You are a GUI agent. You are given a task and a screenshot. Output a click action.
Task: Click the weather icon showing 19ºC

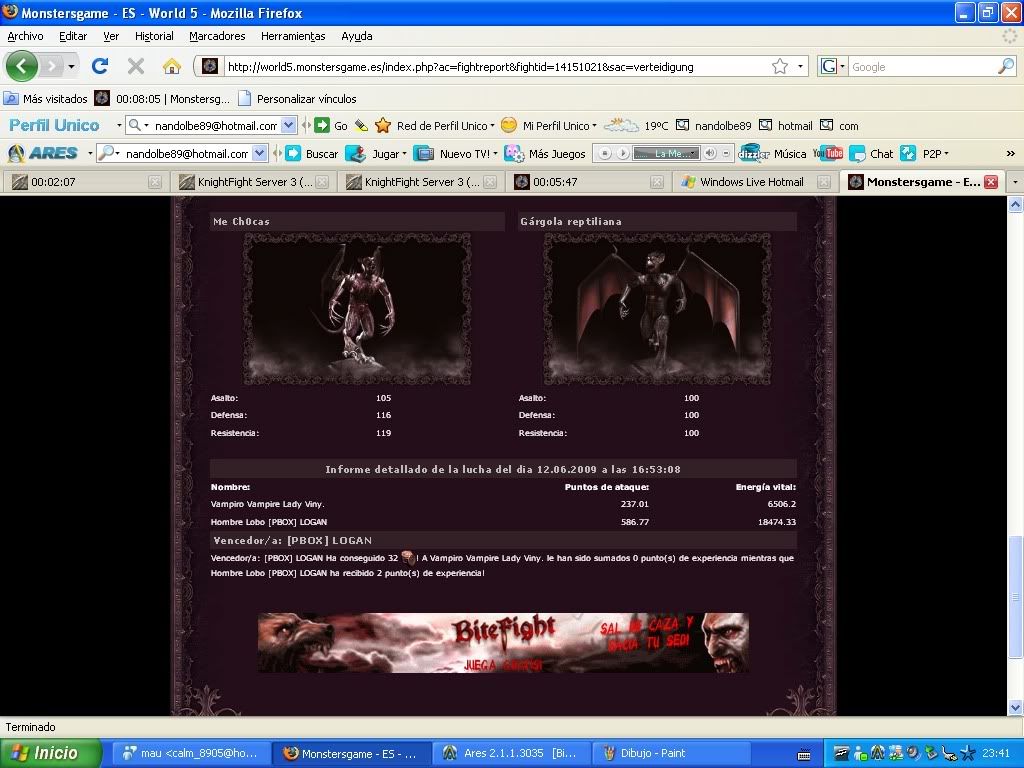pos(621,126)
